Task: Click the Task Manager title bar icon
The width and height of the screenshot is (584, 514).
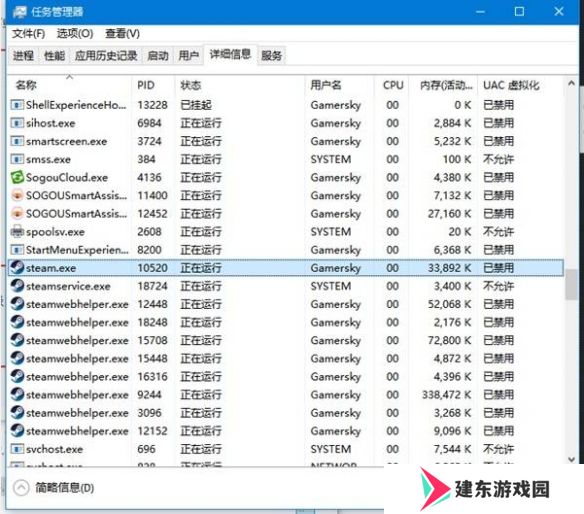Action: (20, 12)
